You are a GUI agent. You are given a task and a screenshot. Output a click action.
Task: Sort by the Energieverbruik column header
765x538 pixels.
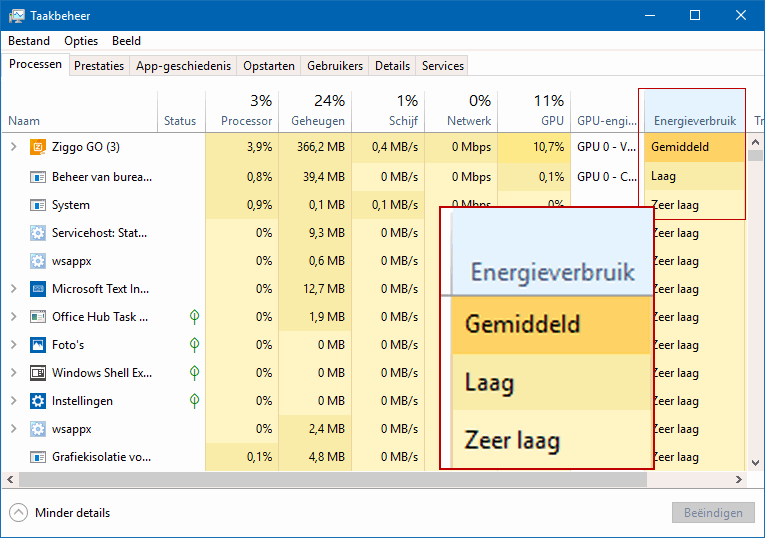[x=695, y=112]
